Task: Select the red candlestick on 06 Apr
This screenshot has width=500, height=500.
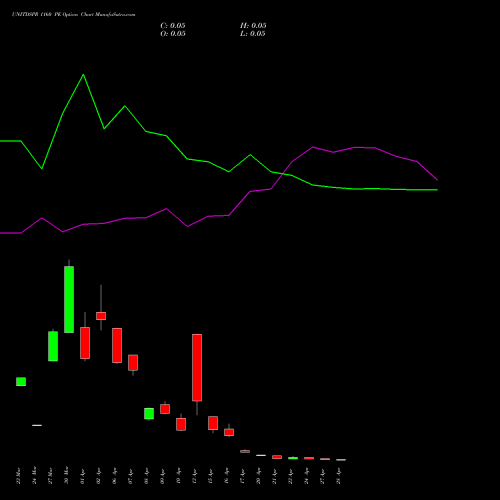Action: click(117, 345)
